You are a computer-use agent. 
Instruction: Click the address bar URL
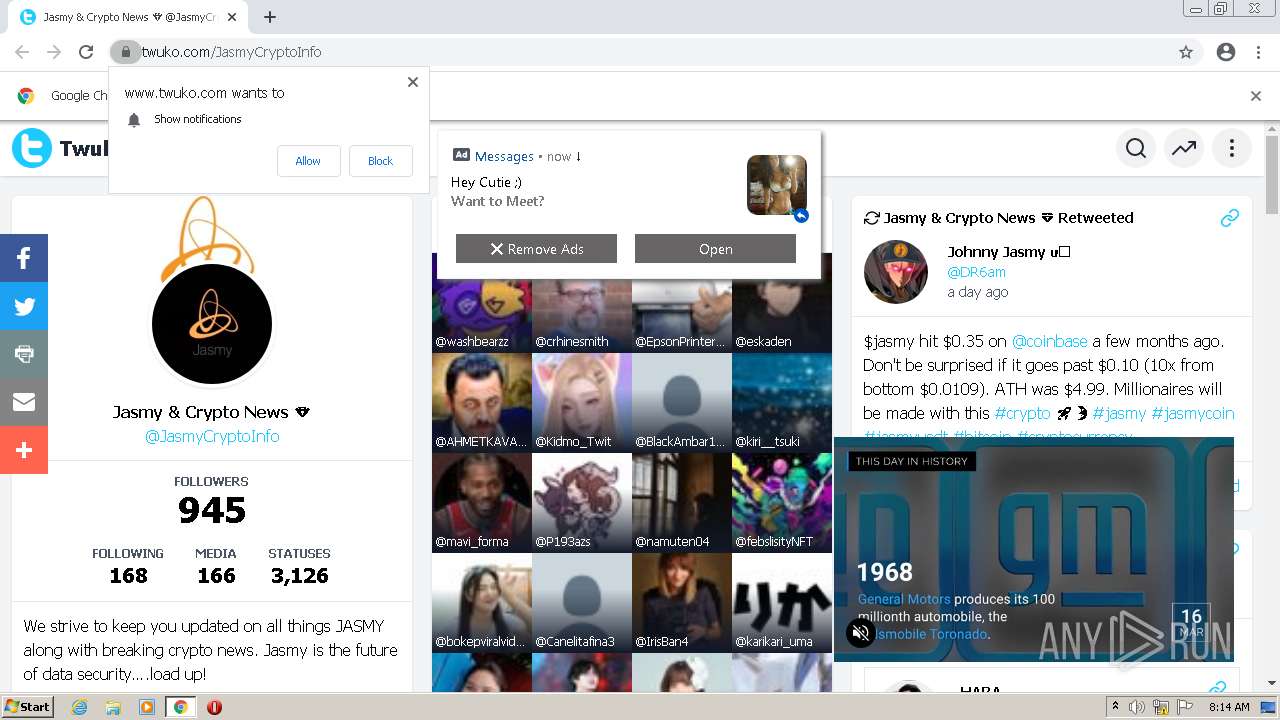click(231, 52)
